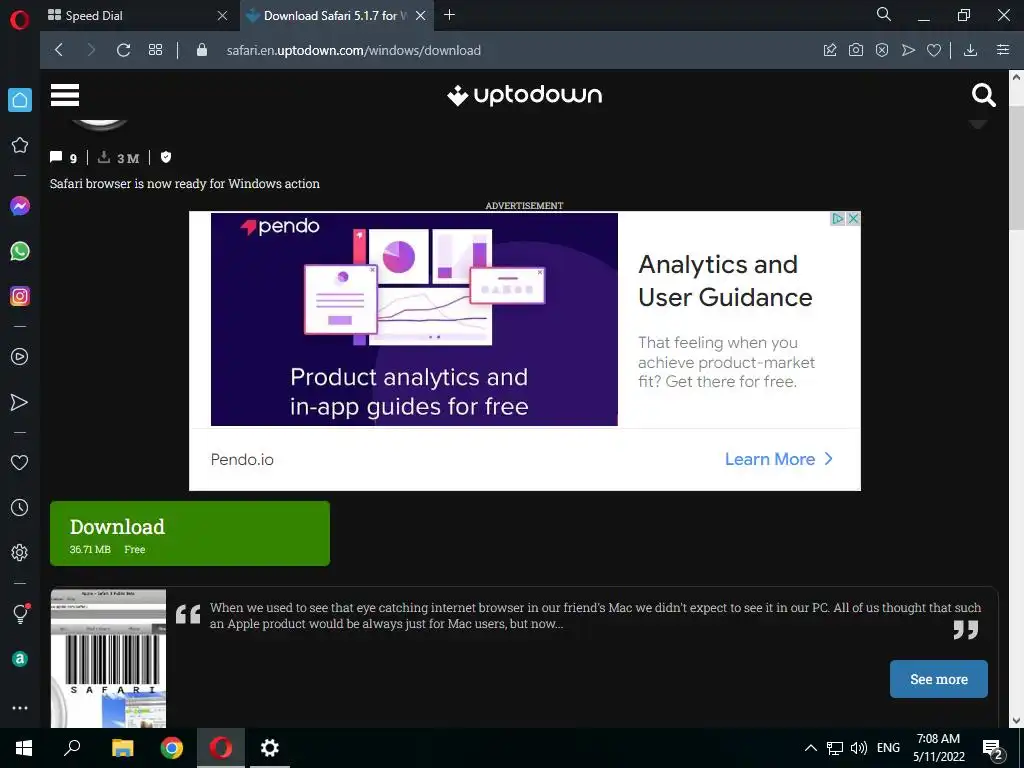The width and height of the screenshot is (1024, 768).
Task: Show hidden system tray icons
Action: 810,748
